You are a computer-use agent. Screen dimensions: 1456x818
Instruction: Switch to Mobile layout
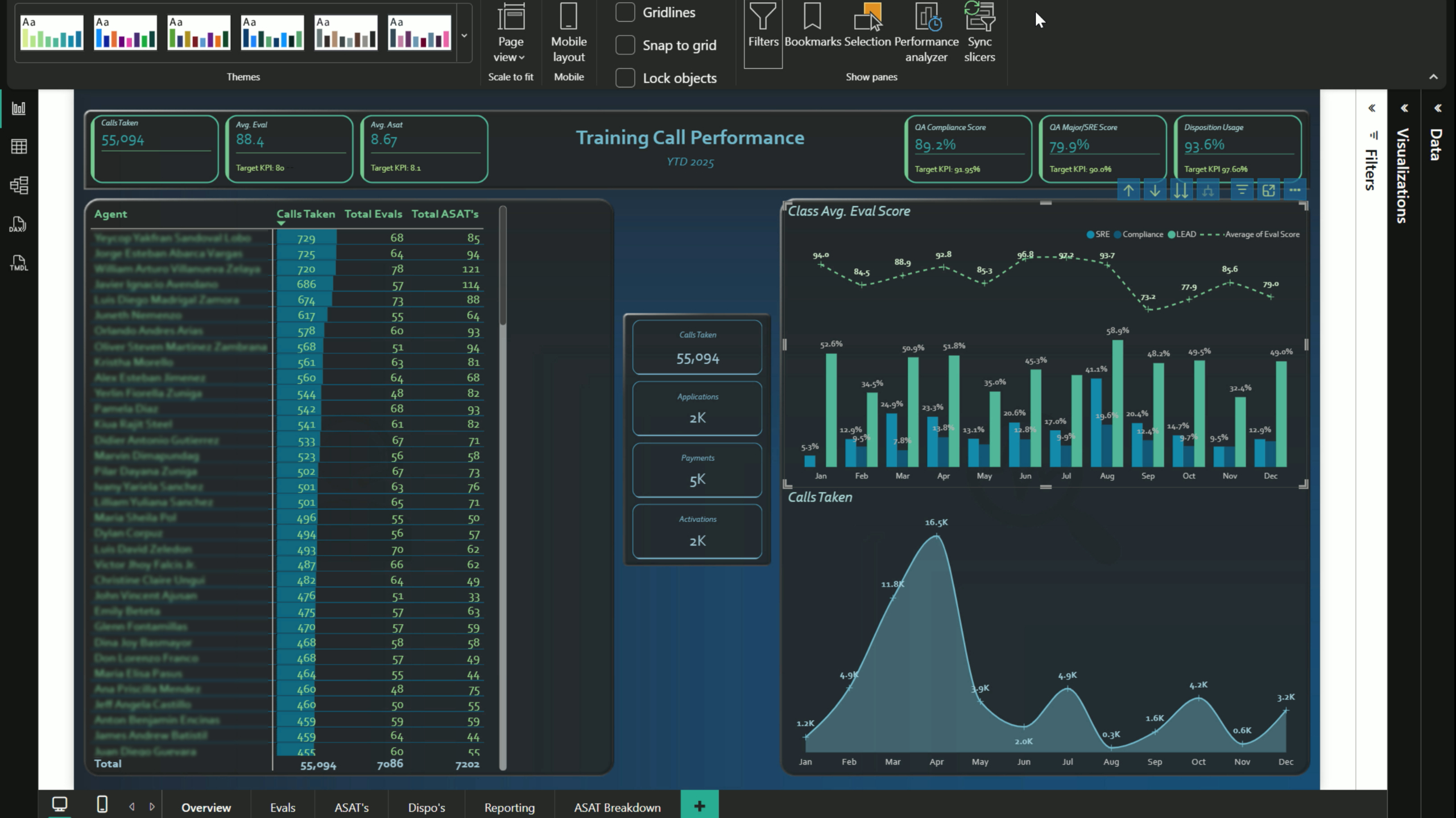tap(569, 33)
